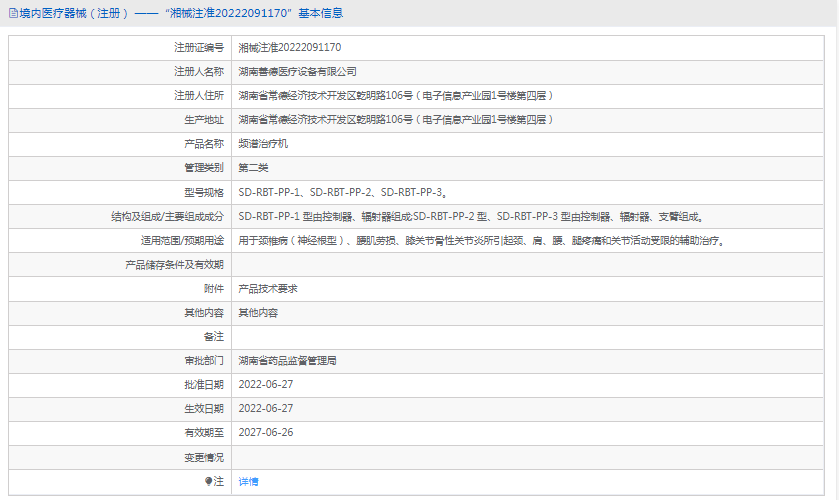The image size is (839, 500).
Task: Click the 批准日期 label
Action: 204,385
